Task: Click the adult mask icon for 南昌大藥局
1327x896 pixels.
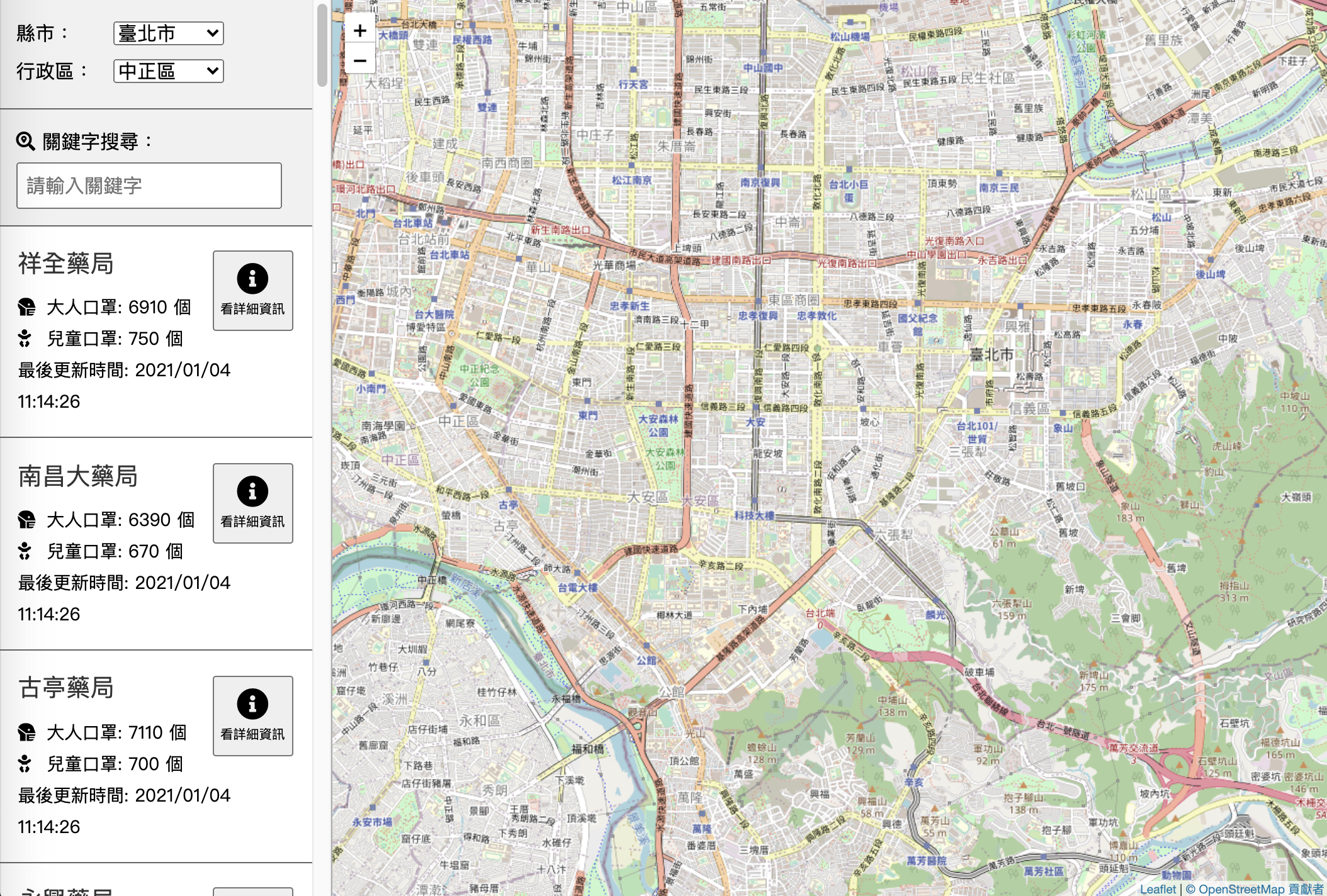Action: 26,520
